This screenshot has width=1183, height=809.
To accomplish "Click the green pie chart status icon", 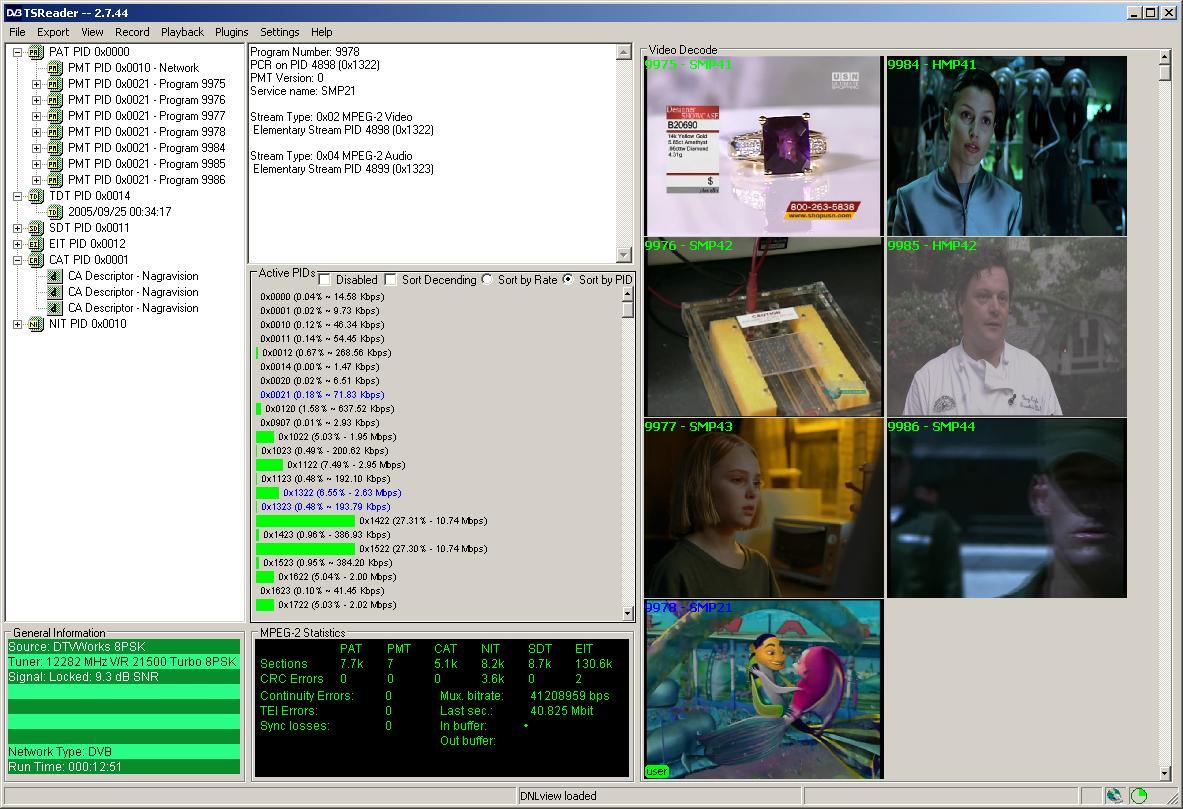I will 1139,795.
